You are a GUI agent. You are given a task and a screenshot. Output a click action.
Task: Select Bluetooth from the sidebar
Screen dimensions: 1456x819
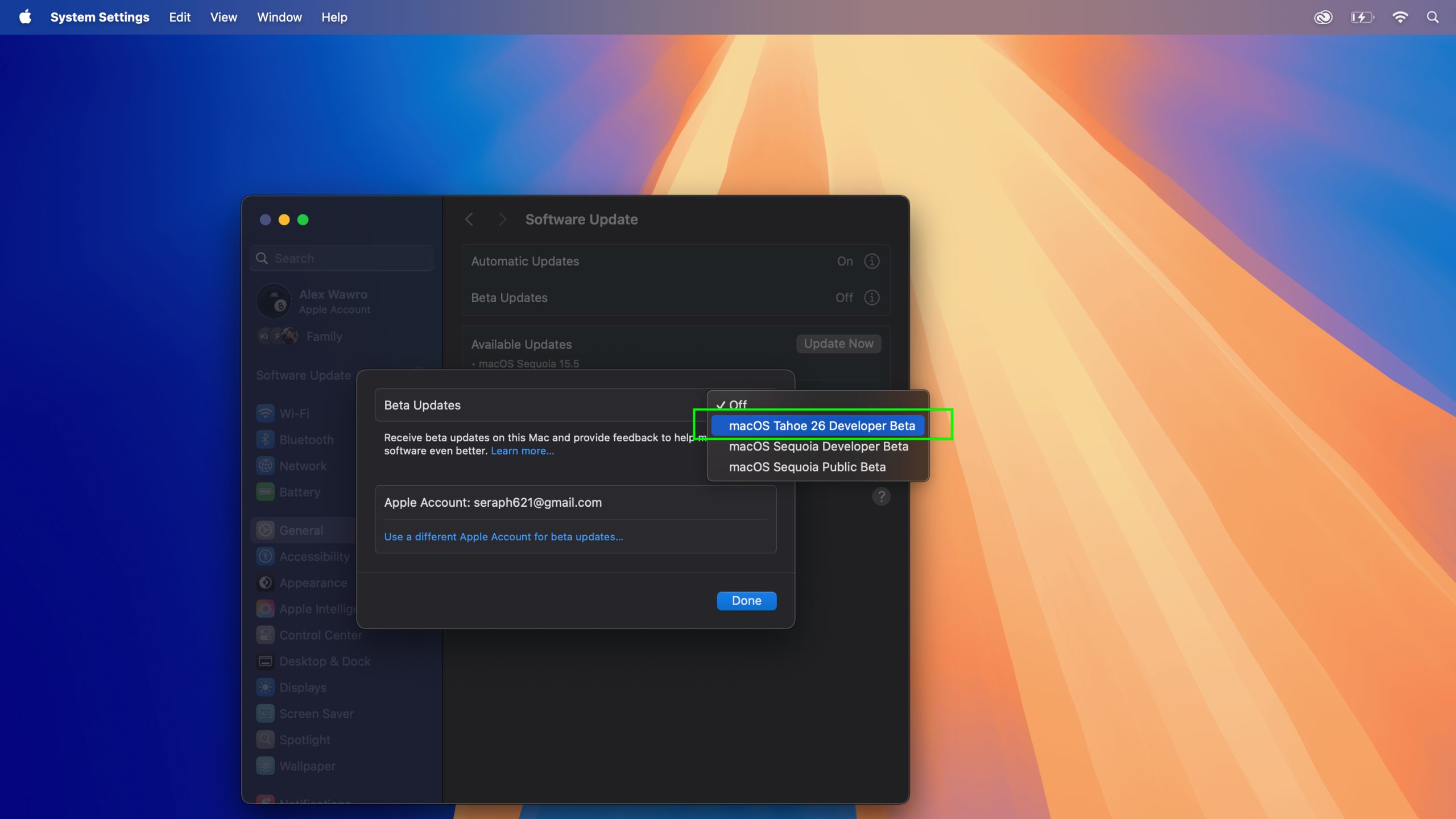[307, 439]
